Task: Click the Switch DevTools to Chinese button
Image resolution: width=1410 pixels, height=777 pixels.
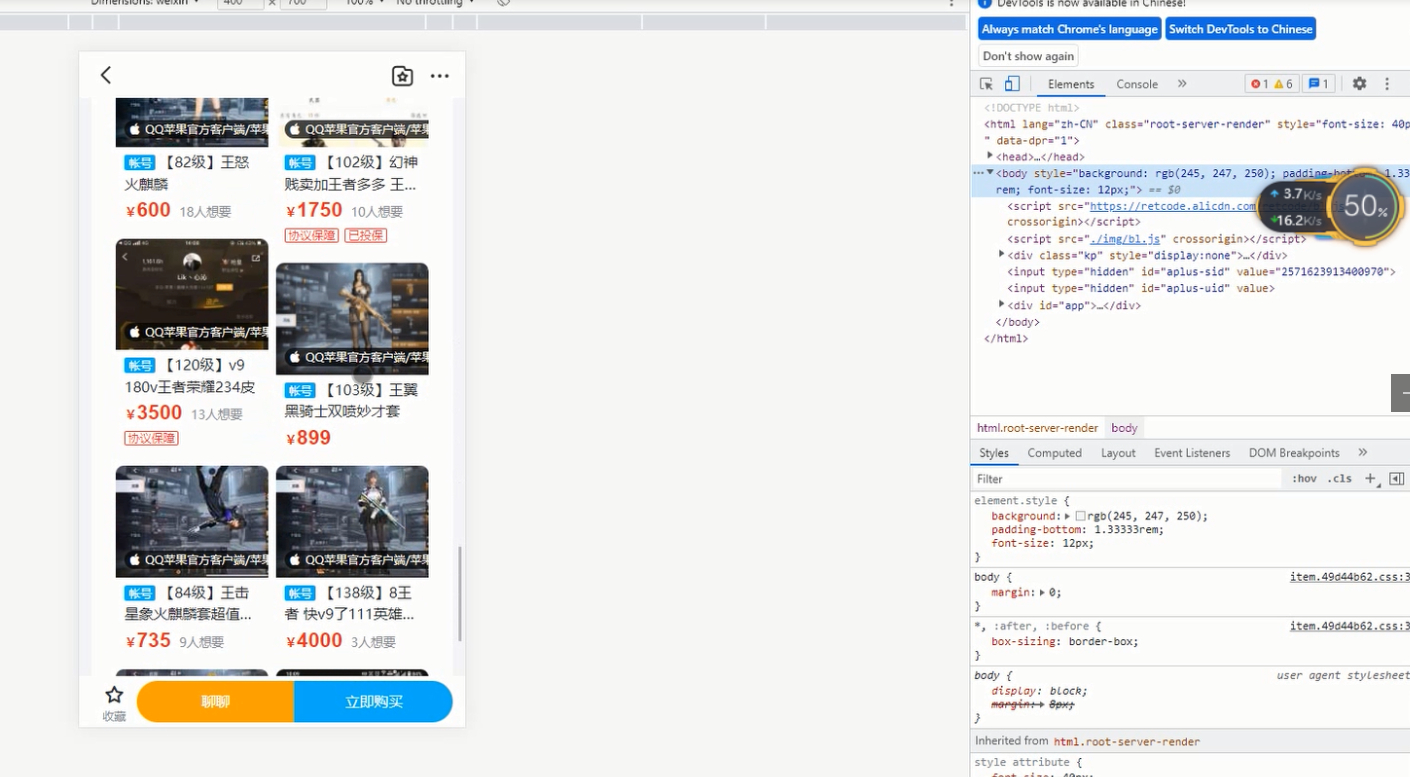Action: (1240, 29)
